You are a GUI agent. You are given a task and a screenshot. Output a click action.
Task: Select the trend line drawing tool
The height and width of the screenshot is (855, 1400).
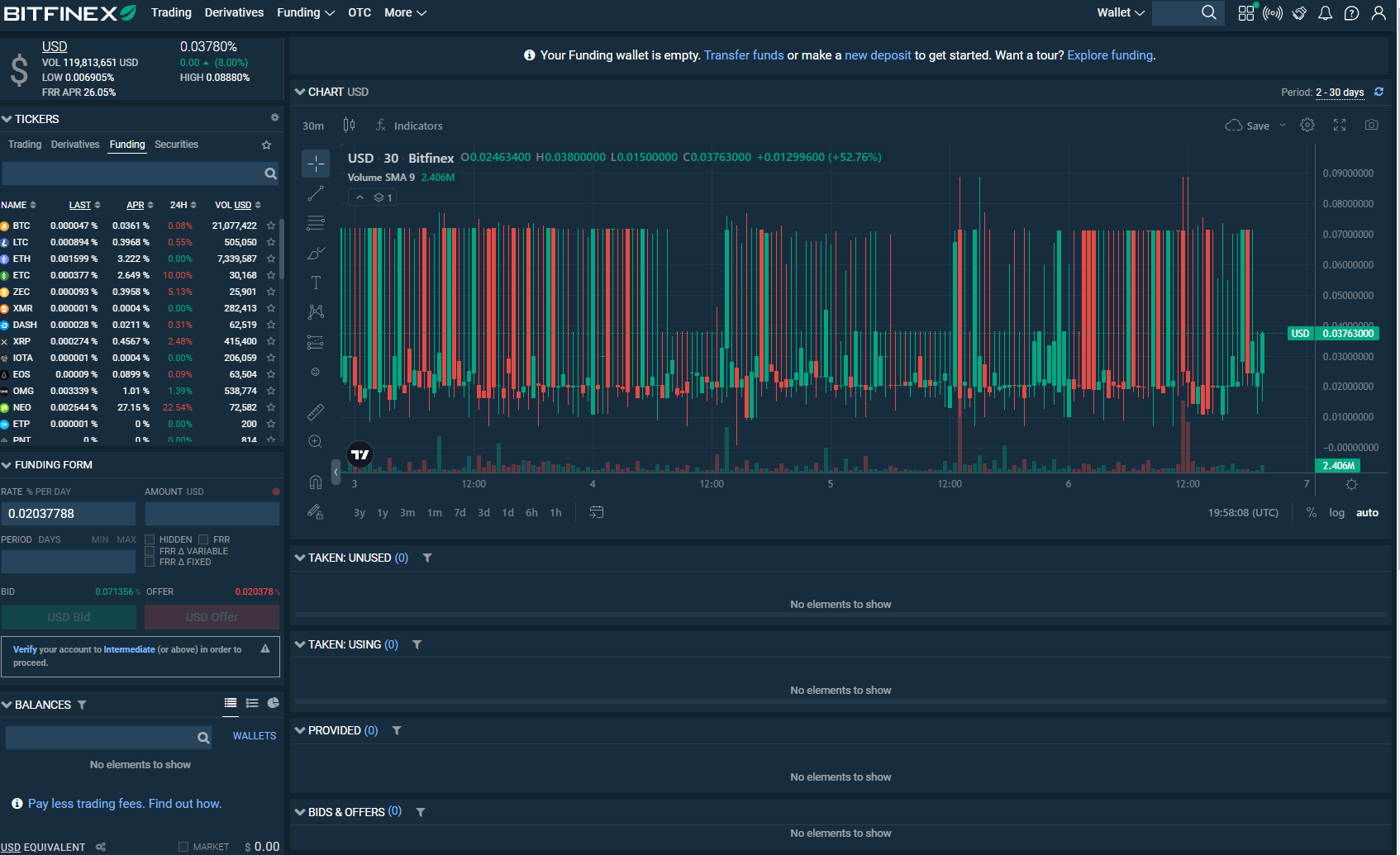coord(316,193)
